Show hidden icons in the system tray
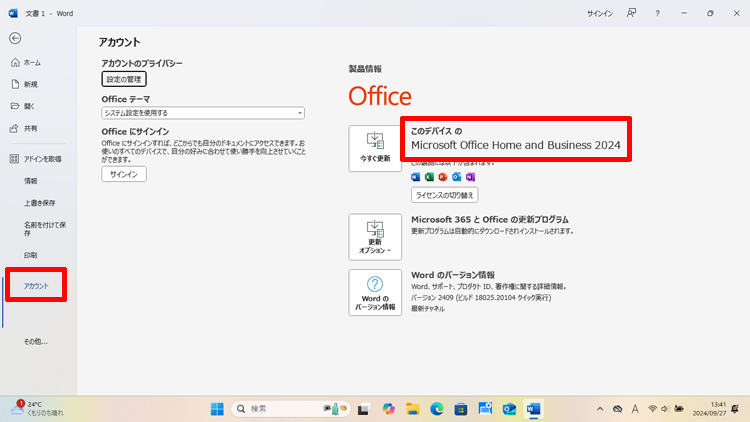Viewport: 750px width, 422px height. coord(600,409)
